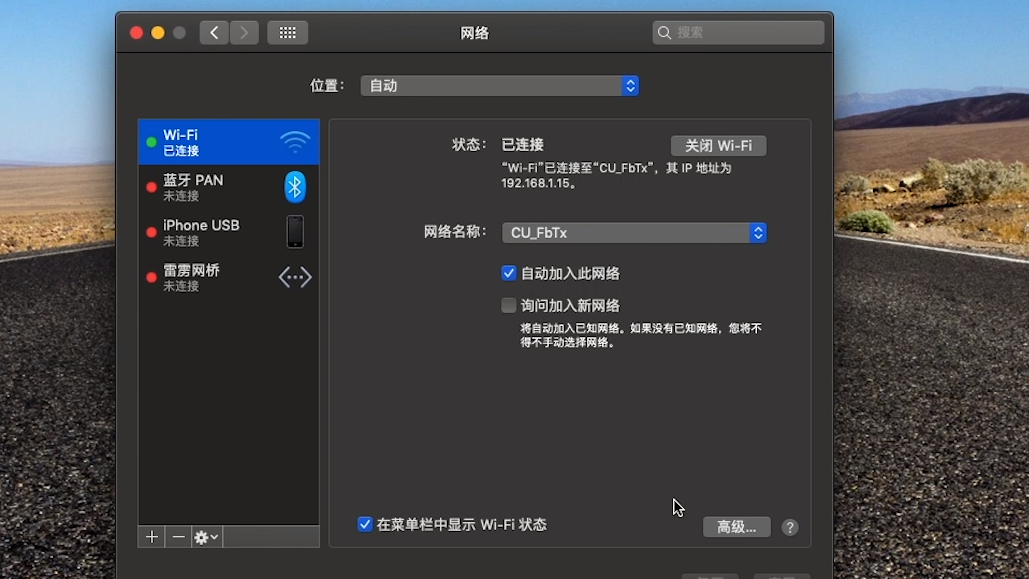Click the red status dot for iPhone USB

[x=151, y=232]
